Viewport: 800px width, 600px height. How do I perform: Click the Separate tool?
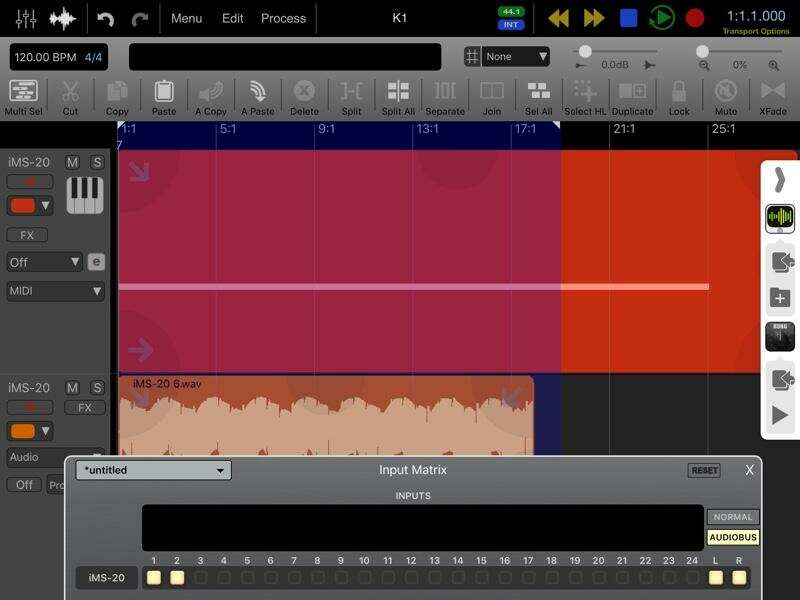445,97
